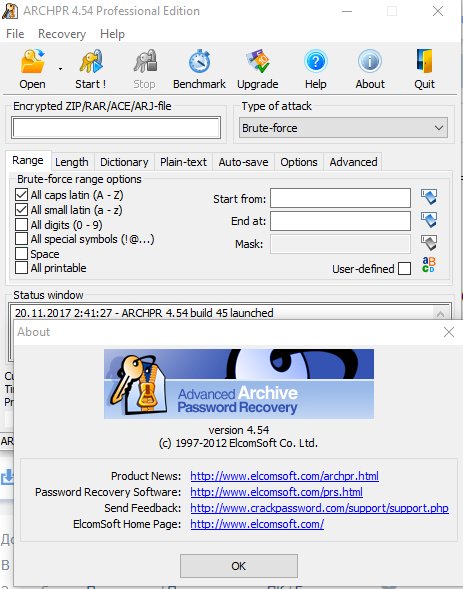Screen dimensions: 463x589
Task: Open the Product News archpr.html link
Action: pyautogui.click(x=284, y=476)
